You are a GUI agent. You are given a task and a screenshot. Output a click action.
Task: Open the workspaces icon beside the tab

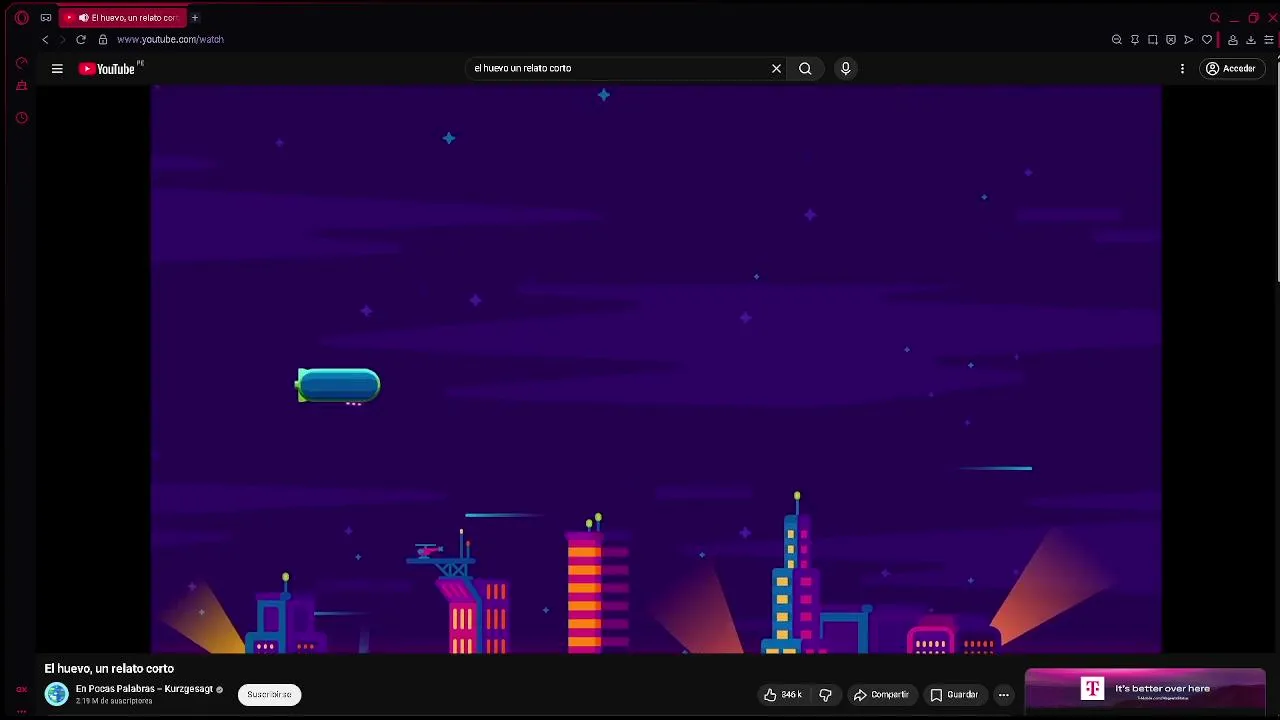tap(46, 17)
